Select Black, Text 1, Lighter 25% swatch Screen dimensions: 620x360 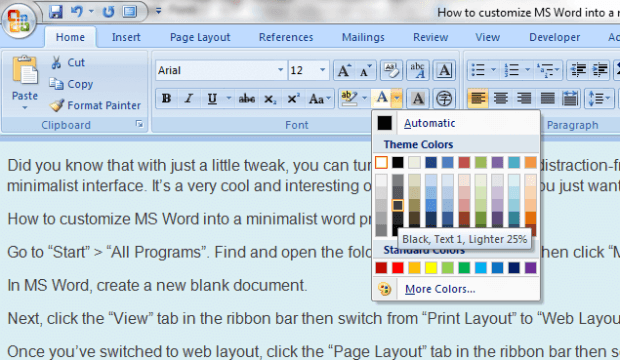398,205
